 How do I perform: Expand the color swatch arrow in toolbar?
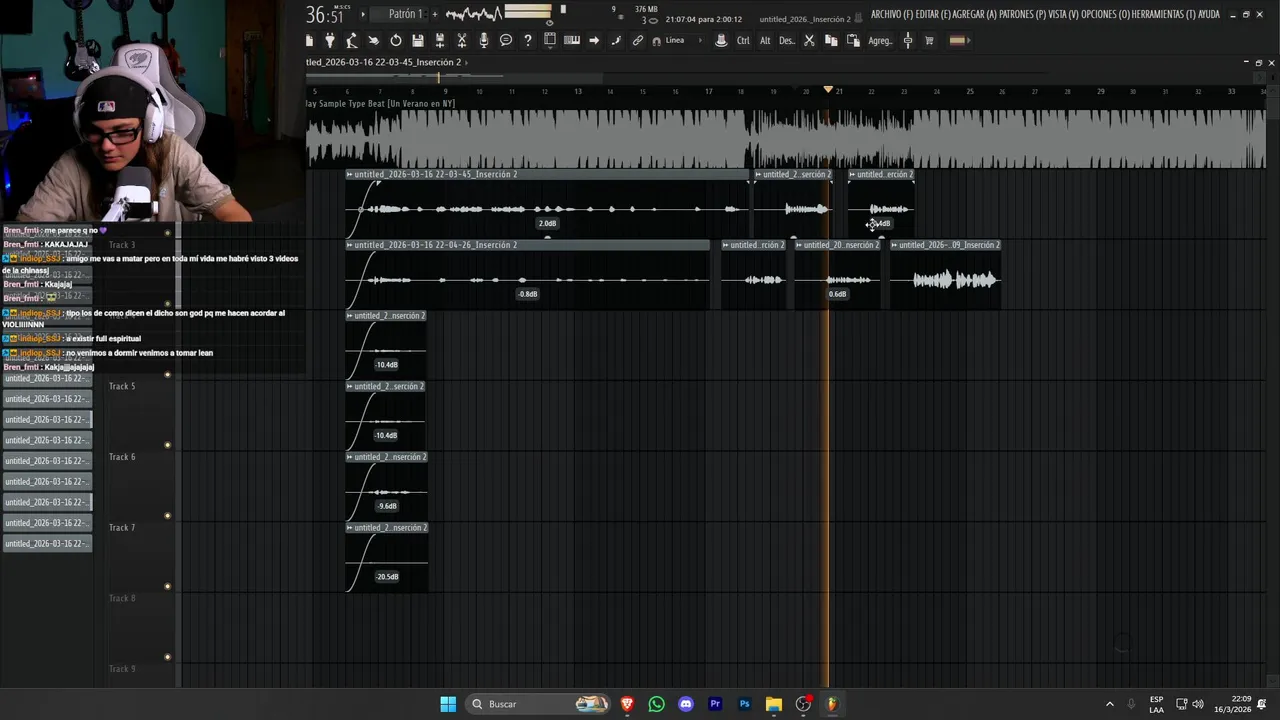point(971,41)
